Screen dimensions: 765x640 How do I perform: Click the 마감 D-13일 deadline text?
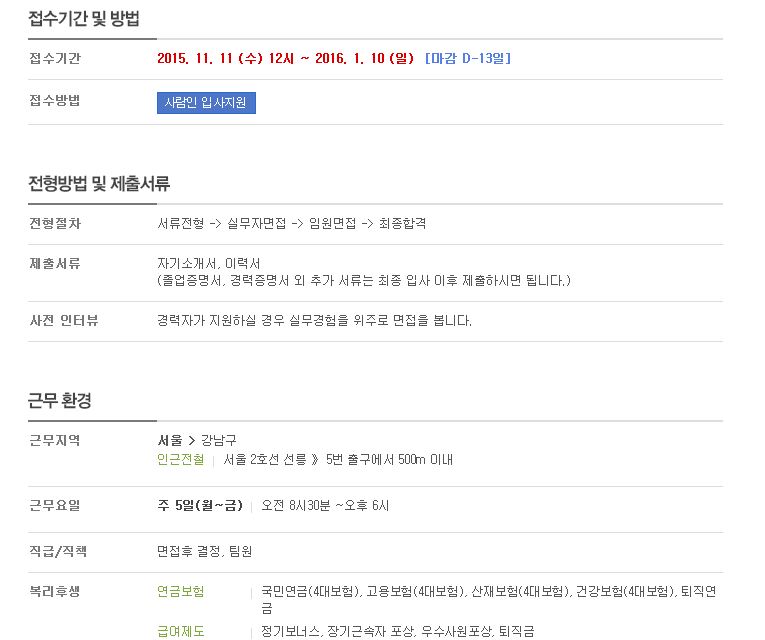(468, 59)
